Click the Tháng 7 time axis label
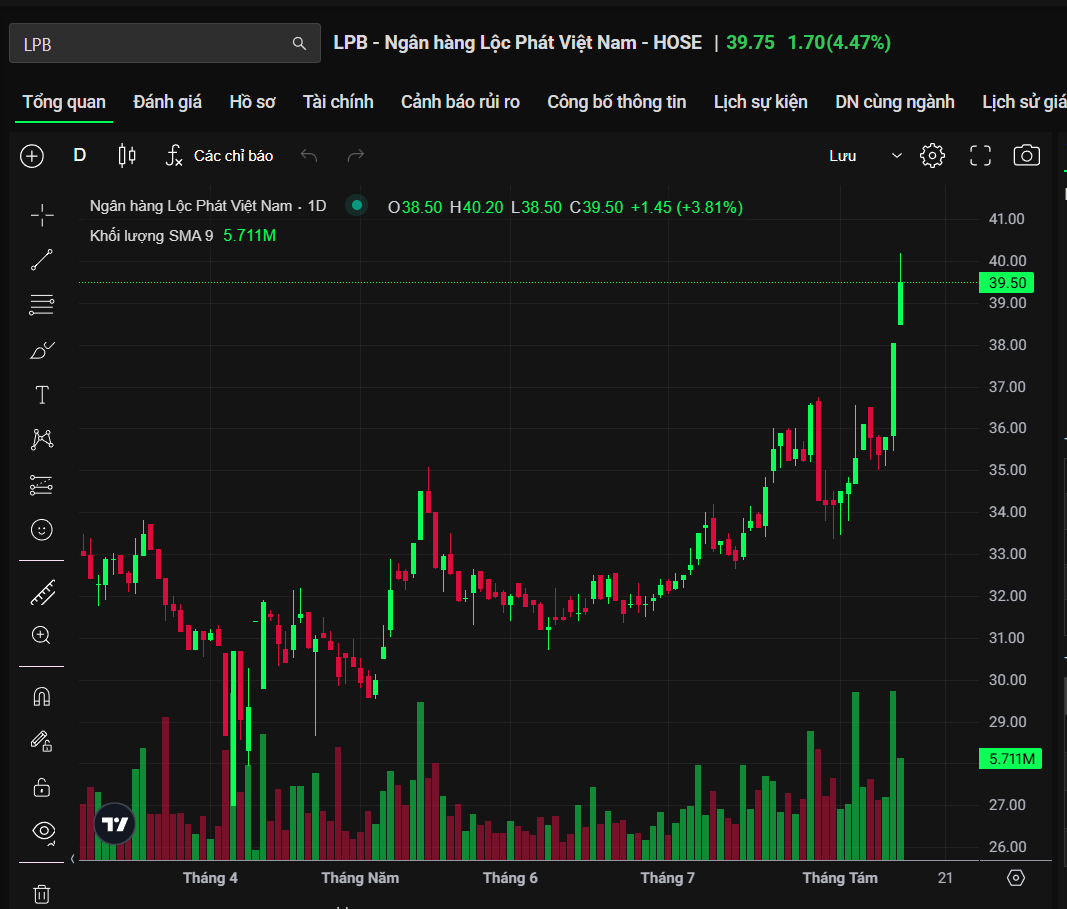 coord(668,878)
